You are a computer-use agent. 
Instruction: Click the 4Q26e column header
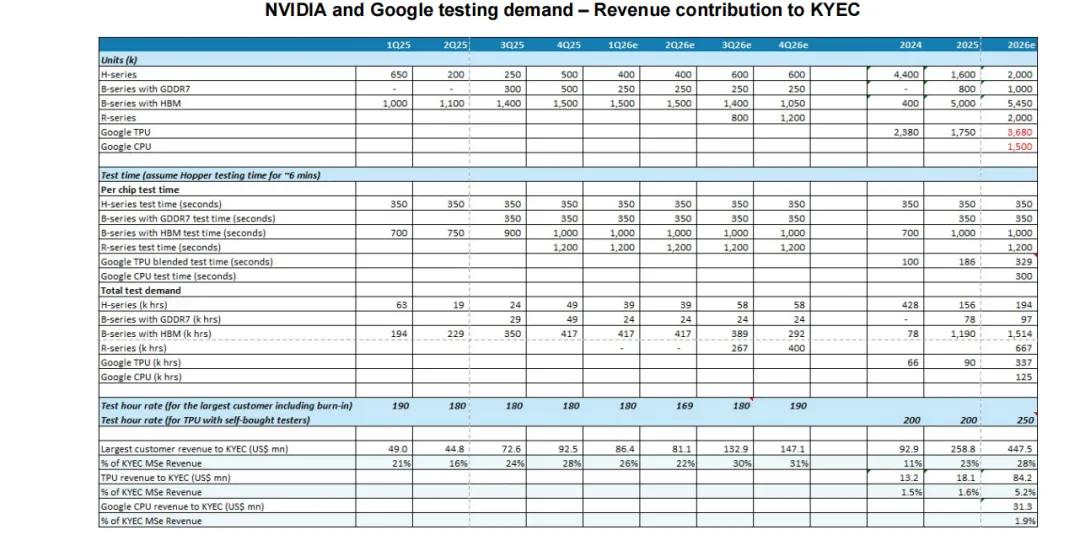[793, 45]
